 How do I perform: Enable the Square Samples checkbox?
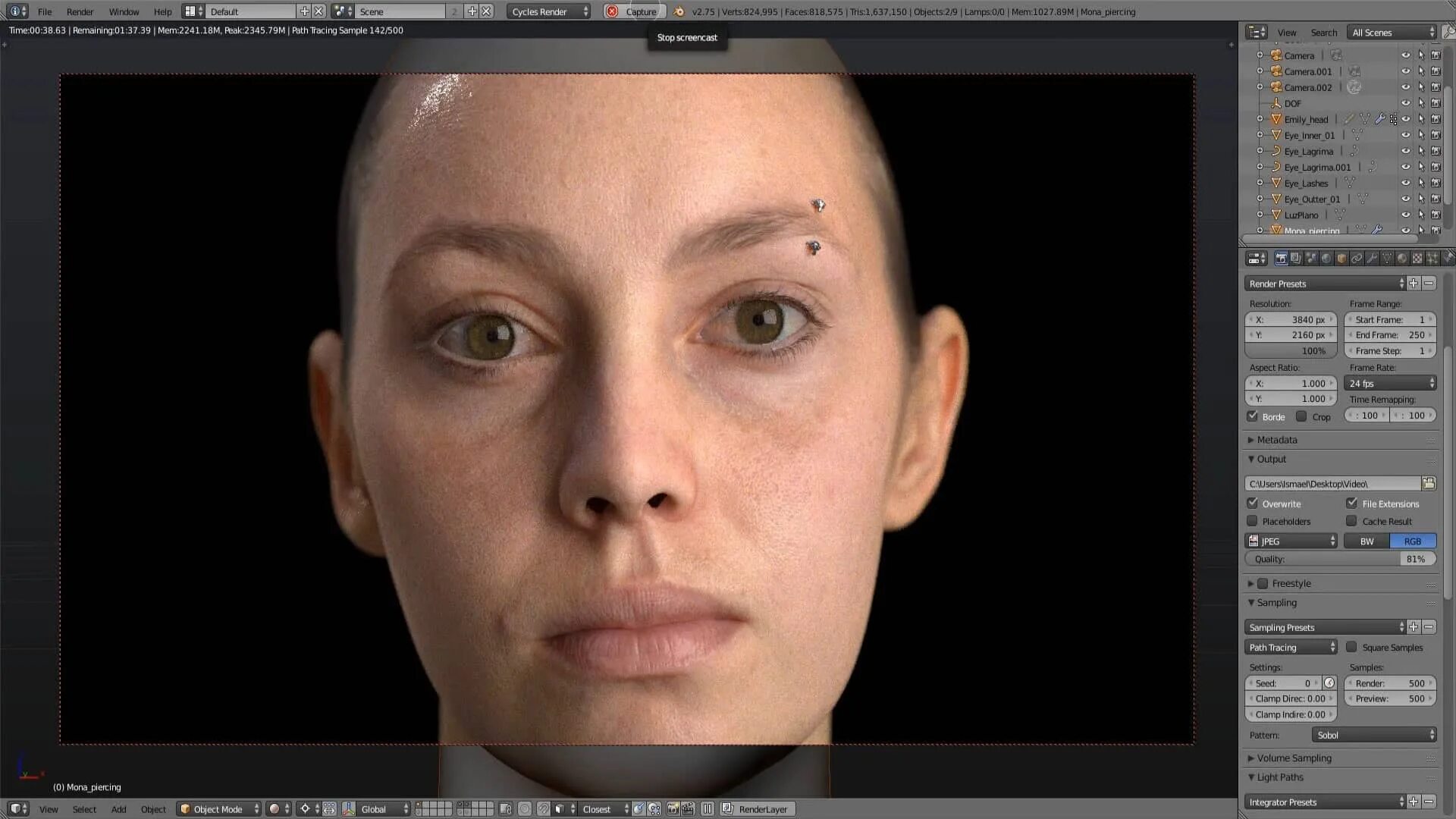1351,647
